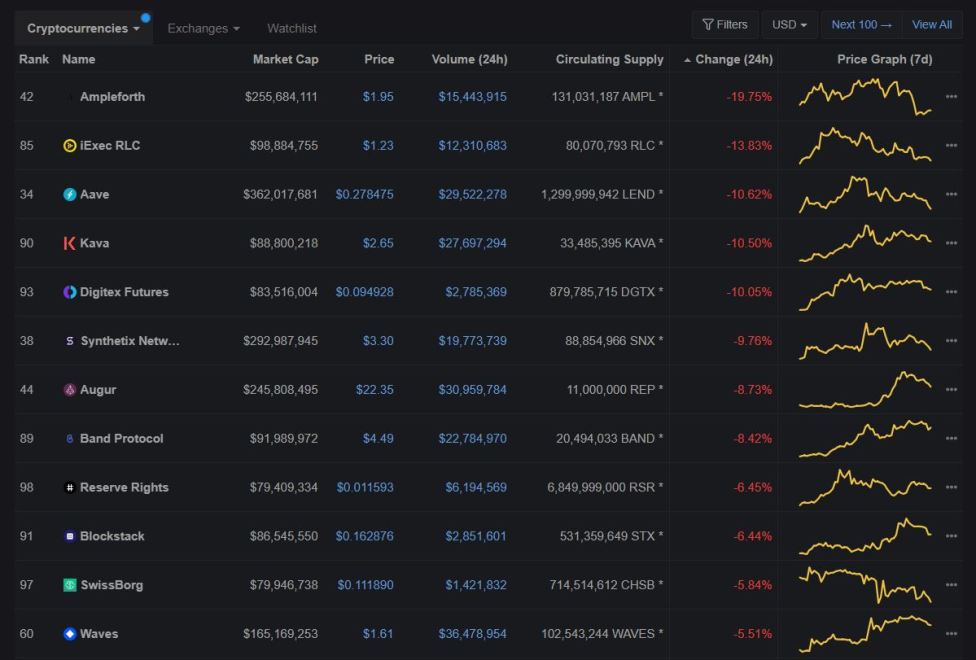Open the USD currency dropdown
The height and width of the screenshot is (660, 976).
coord(790,25)
